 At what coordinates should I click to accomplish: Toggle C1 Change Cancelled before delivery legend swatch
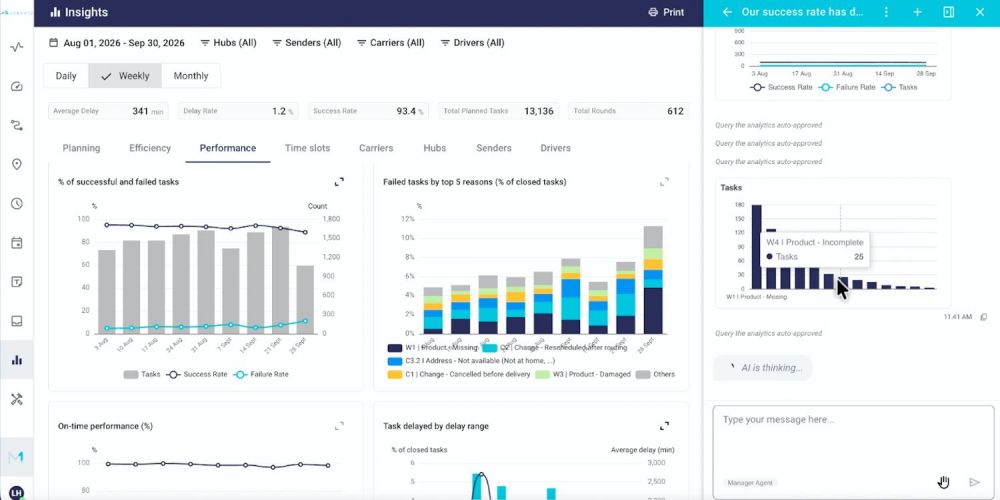tap(395, 374)
